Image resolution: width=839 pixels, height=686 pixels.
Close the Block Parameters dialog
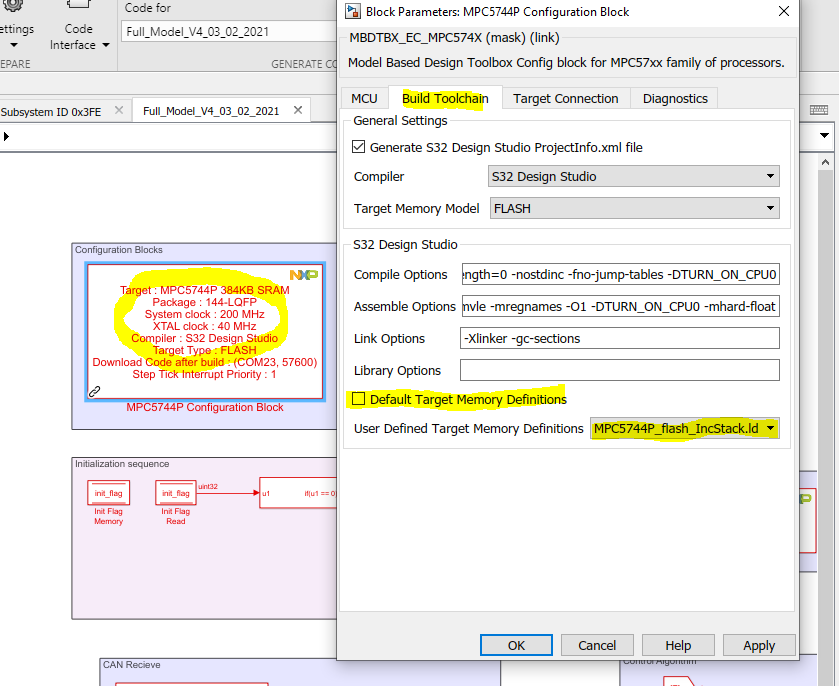point(783,11)
